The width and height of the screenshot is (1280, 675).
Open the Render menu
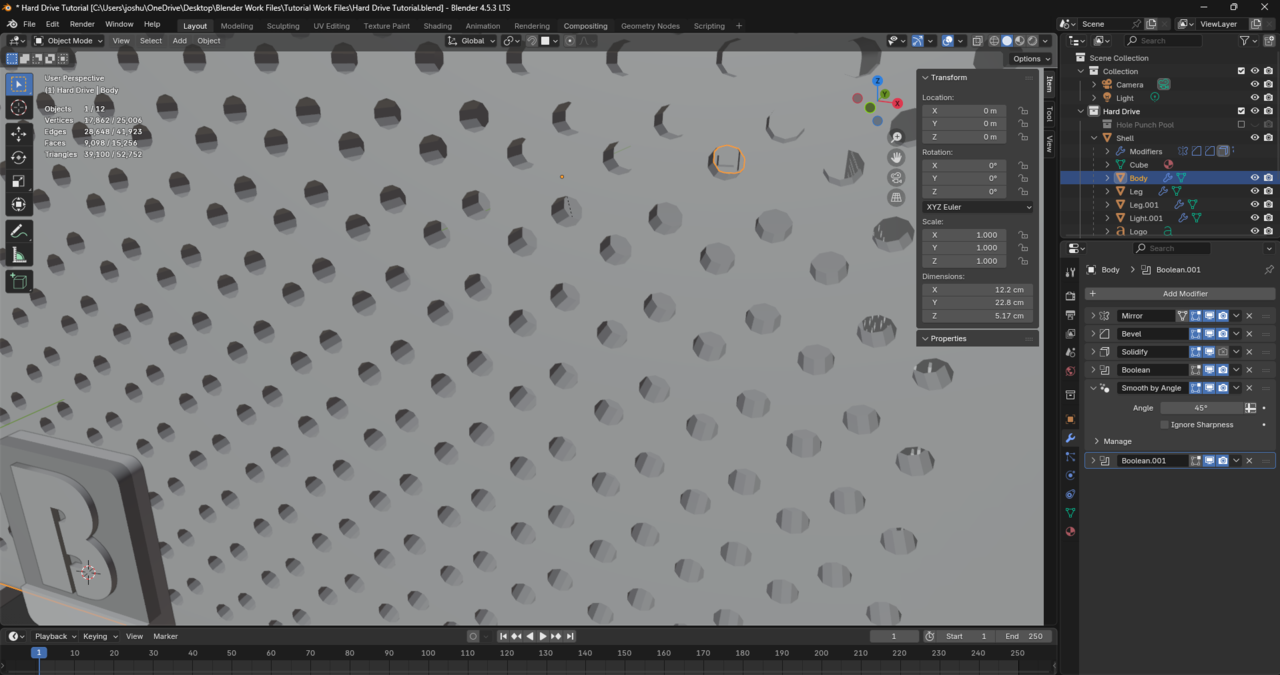click(82, 24)
